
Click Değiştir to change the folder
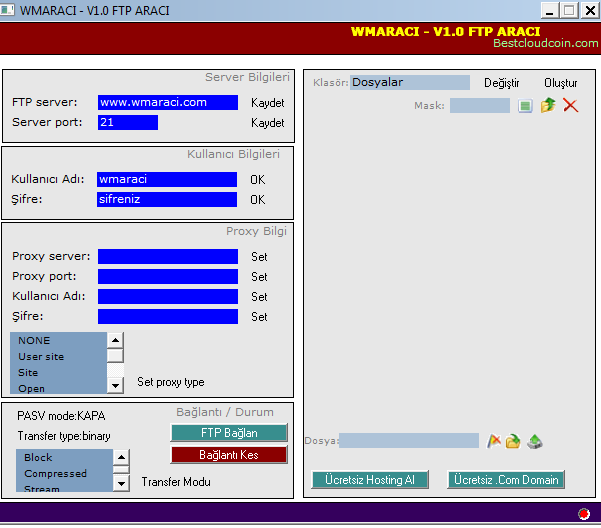point(501,83)
